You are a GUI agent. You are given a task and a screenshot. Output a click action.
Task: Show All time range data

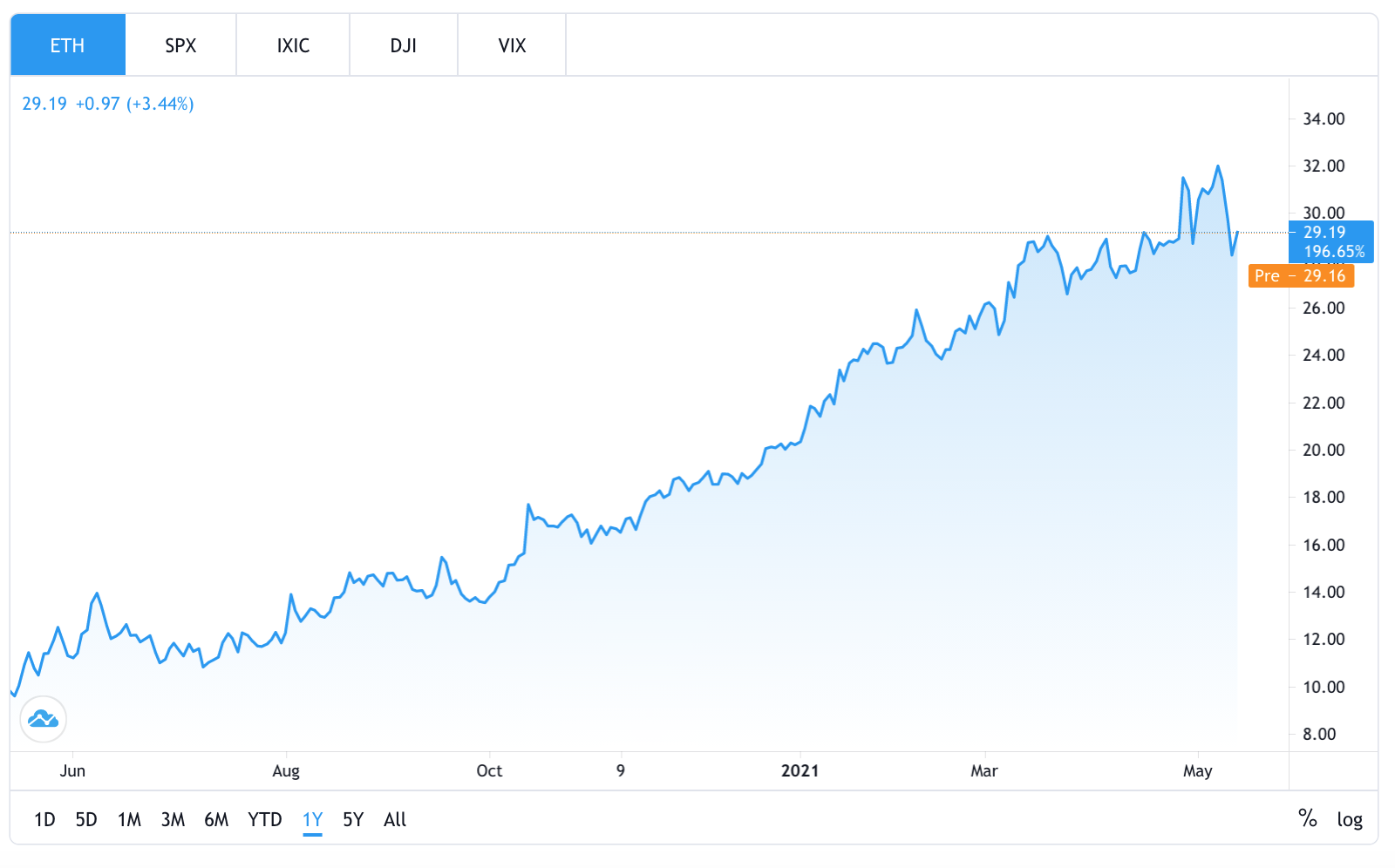(395, 819)
